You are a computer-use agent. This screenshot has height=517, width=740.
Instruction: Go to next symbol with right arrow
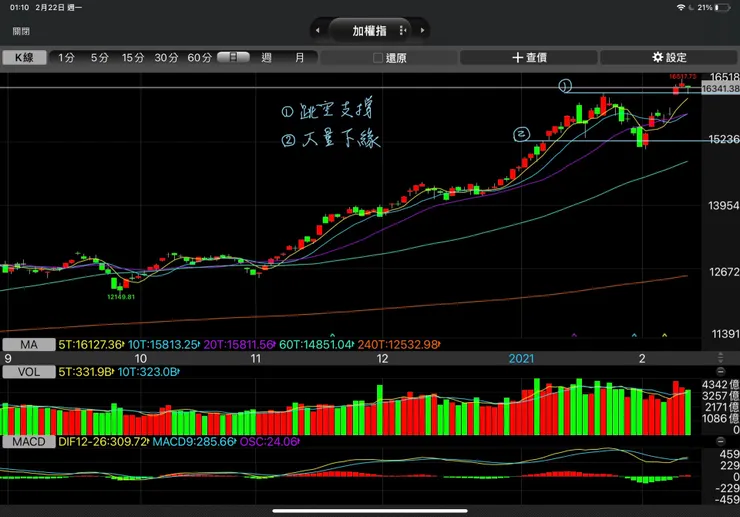(x=422, y=30)
